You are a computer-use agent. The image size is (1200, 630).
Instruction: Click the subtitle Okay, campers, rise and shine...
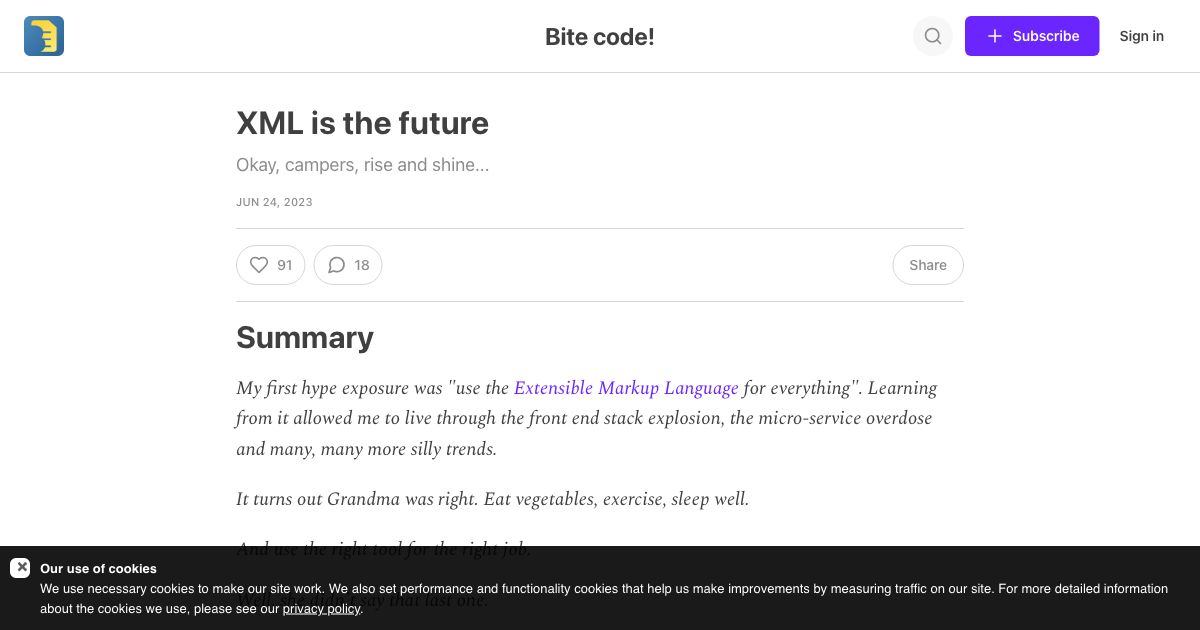coord(362,165)
